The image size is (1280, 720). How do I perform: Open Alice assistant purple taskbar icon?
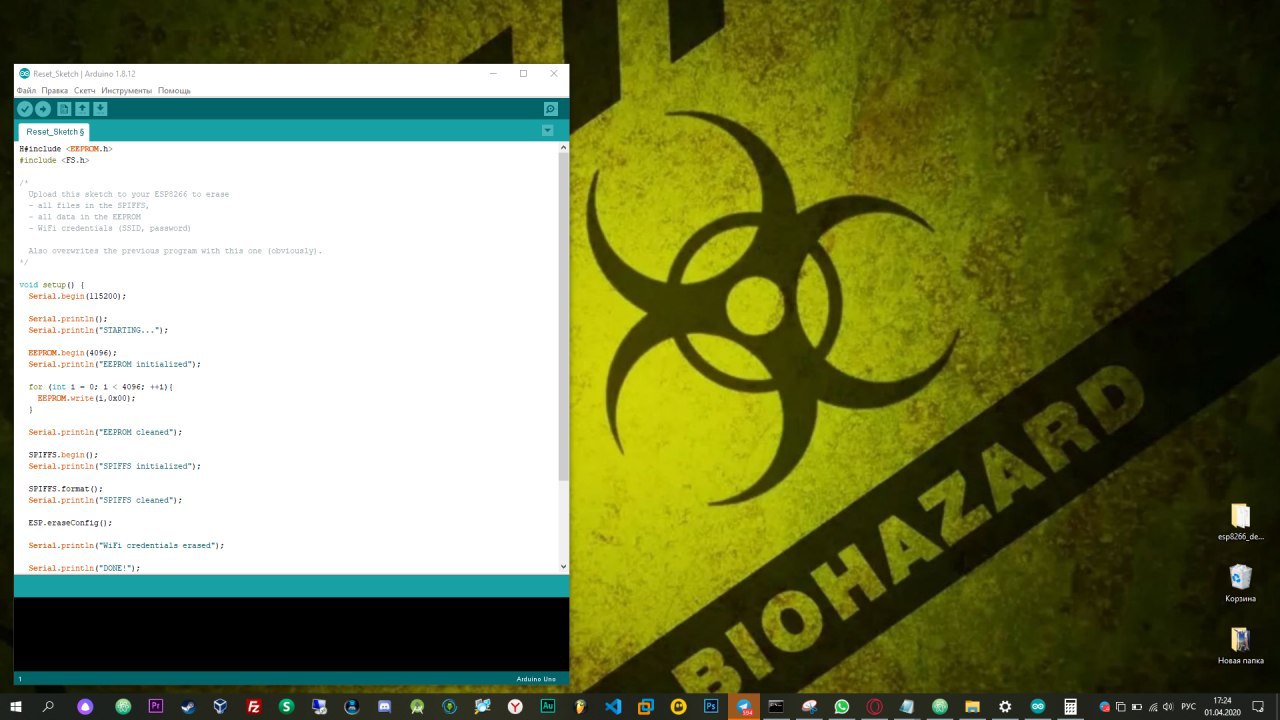pyautogui.click(x=86, y=706)
